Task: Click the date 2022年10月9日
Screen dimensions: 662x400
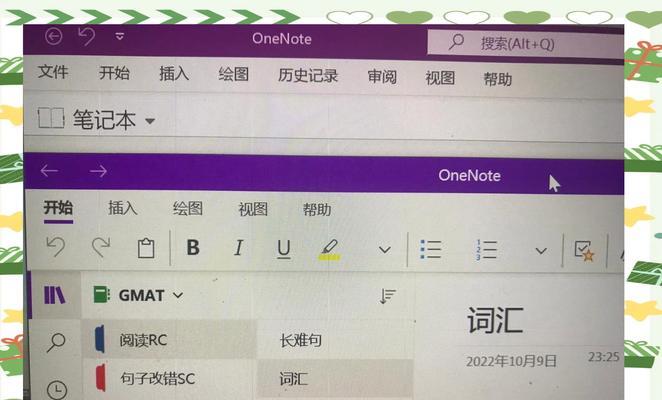Action: [x=511, y=361]
